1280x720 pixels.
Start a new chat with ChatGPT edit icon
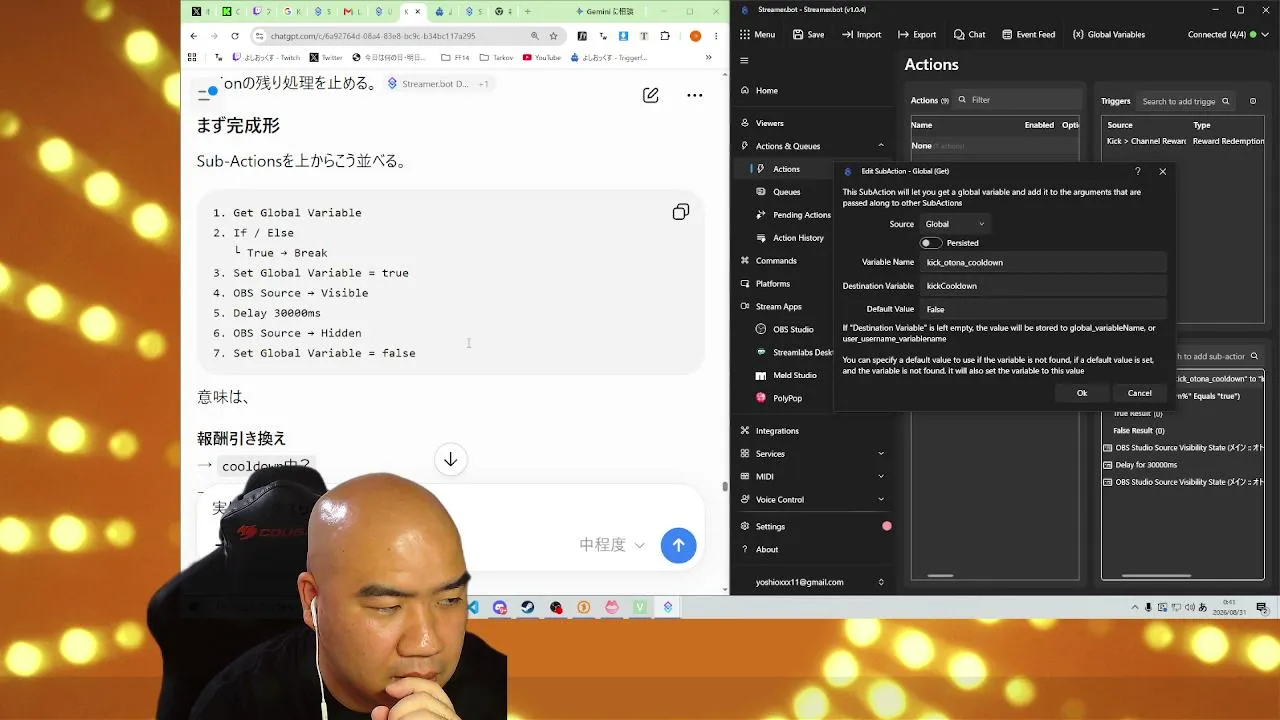coord(651,96)
